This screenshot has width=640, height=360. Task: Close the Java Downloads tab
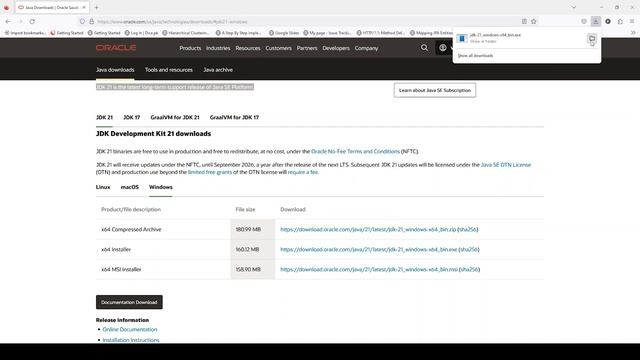[x=84, y=7]
